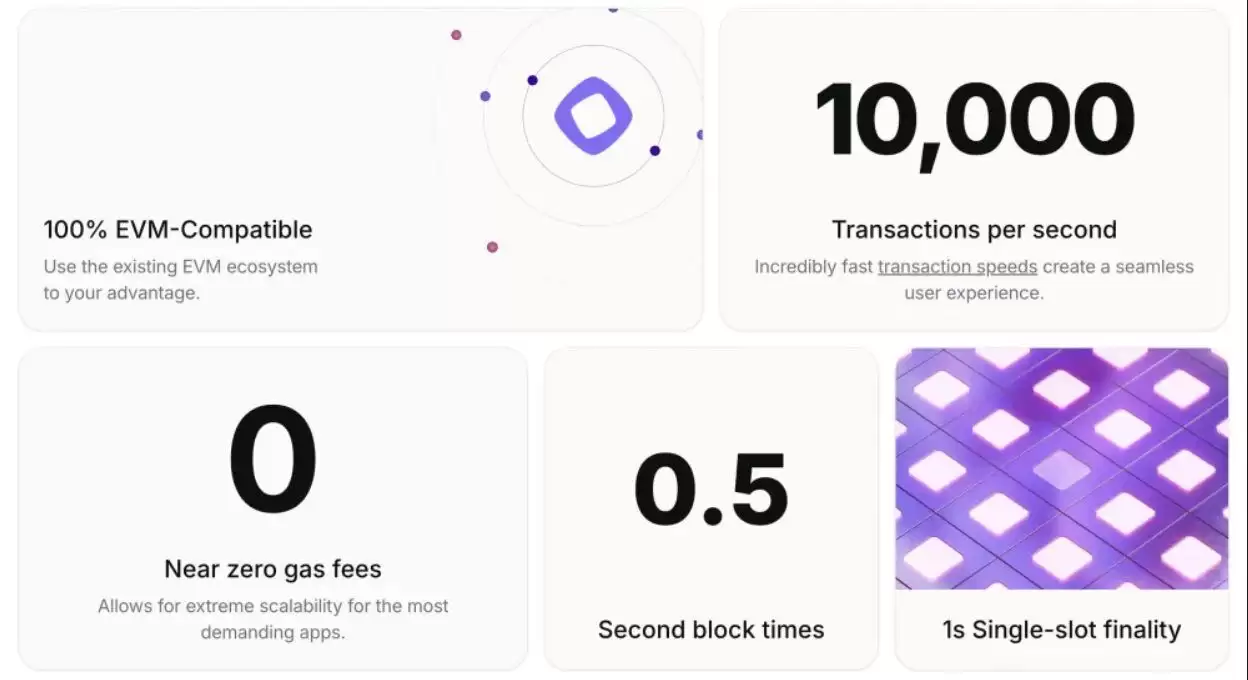1248x680 pixels.
Task: Click the "100% EVM-Compatible" heading
Action: point(178,230)
